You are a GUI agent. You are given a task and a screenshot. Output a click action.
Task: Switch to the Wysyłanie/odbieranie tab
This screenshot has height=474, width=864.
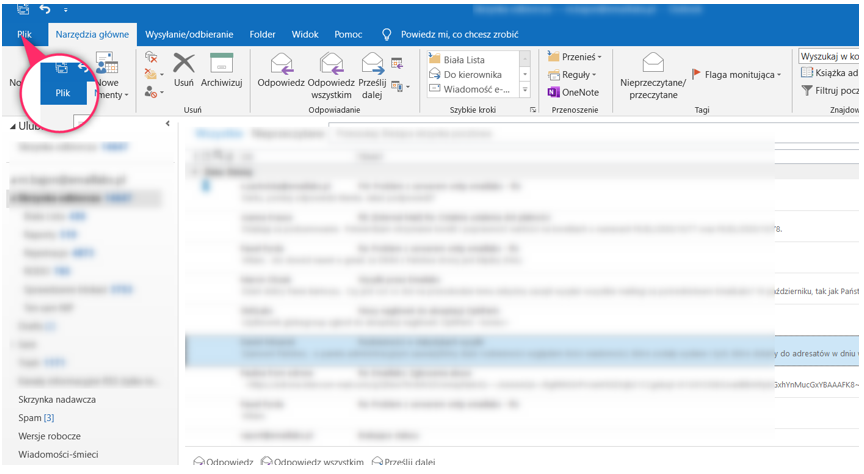176,34
